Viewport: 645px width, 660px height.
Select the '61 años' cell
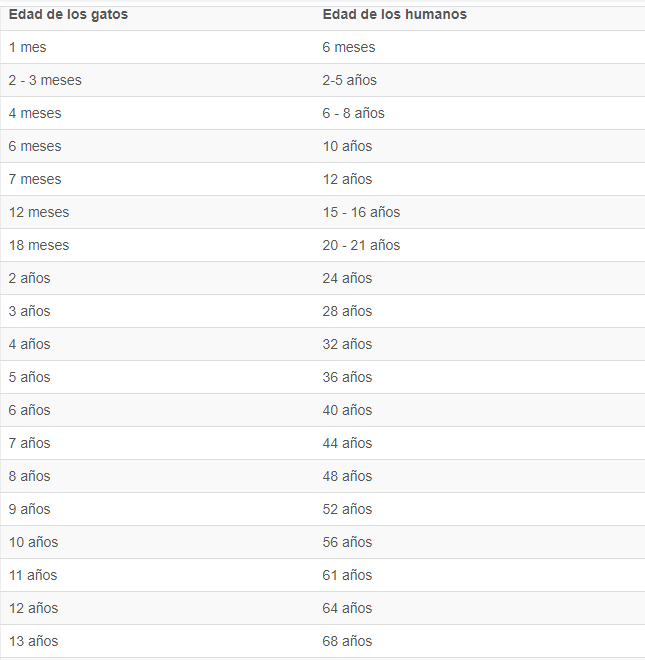click(347, 575)
